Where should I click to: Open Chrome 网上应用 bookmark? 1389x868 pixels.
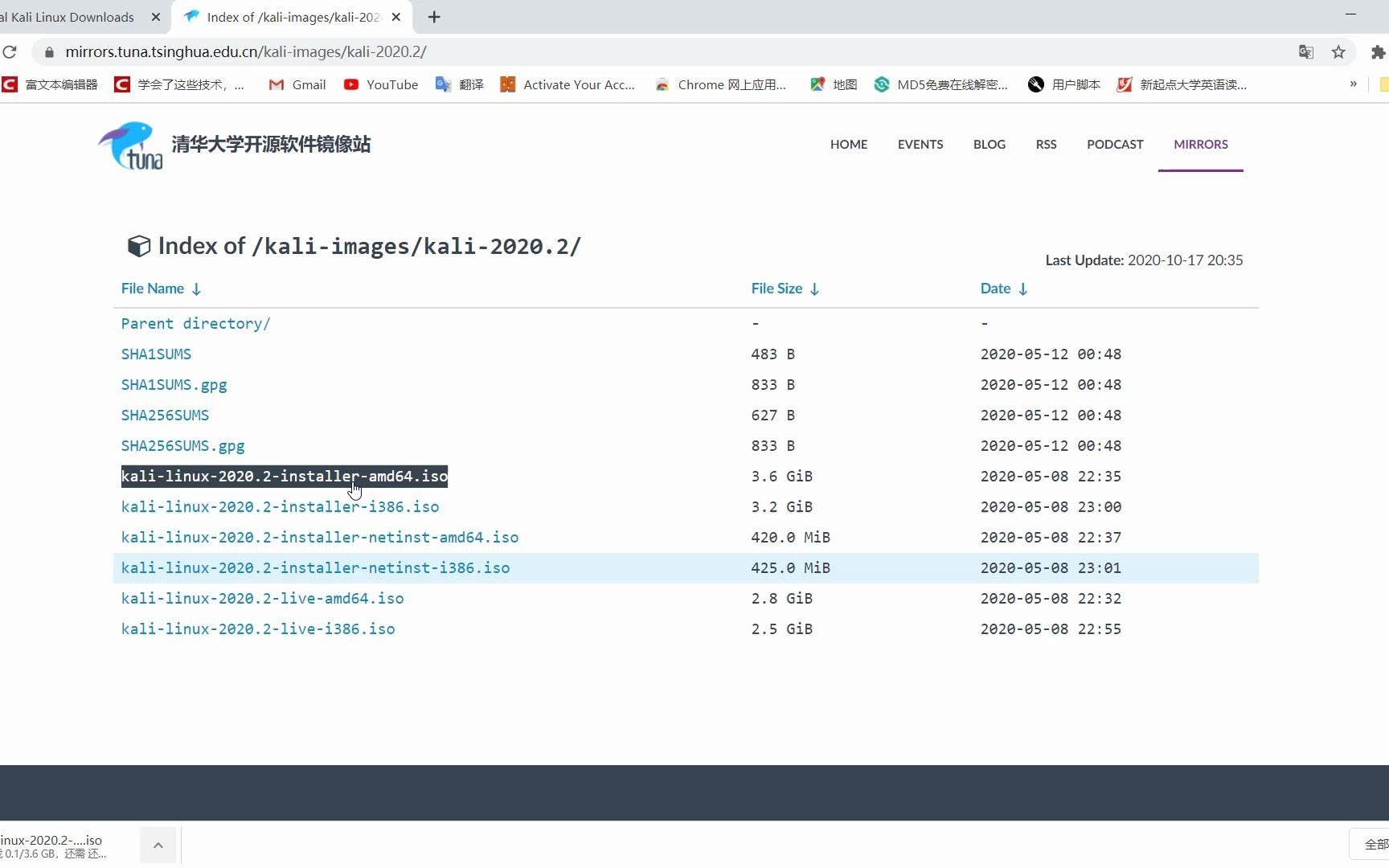(x=721, y=84)
